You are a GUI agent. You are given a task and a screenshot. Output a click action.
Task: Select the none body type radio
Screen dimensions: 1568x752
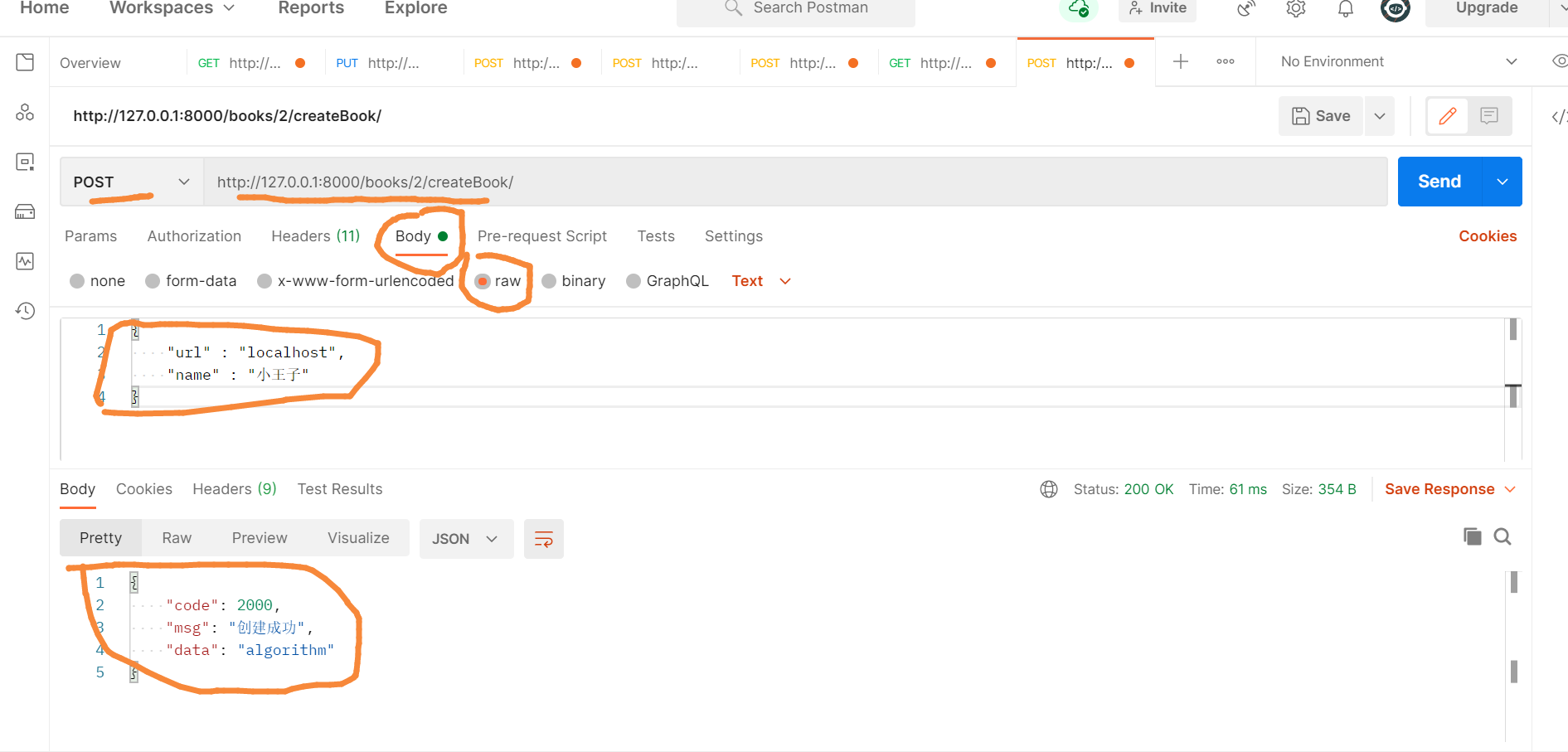click(77, 281)
